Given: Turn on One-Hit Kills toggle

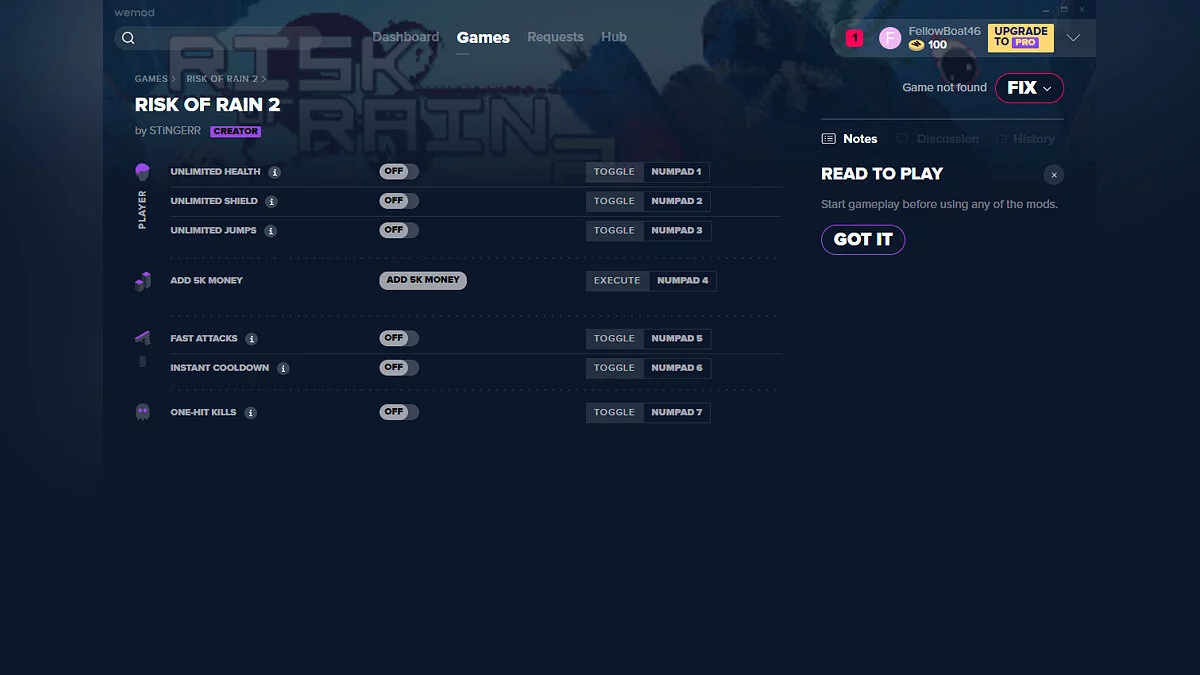Looking at the screenshot, I should 398,412.
